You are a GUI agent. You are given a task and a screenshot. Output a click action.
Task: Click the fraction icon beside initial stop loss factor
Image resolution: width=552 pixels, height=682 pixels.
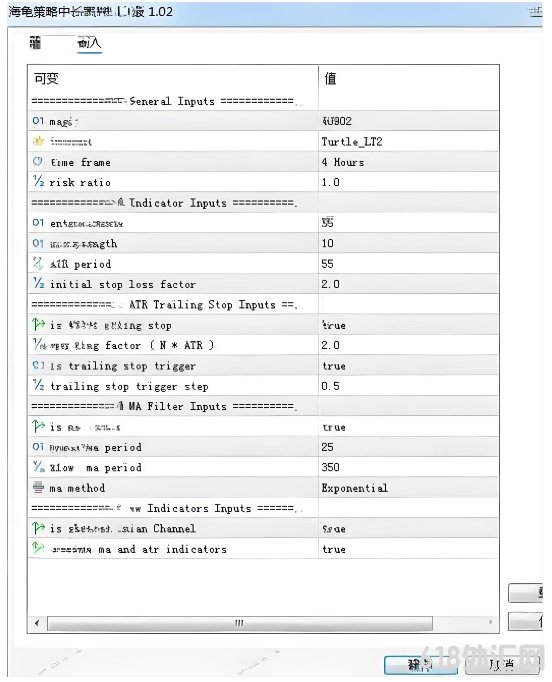[x=39, y=284]
